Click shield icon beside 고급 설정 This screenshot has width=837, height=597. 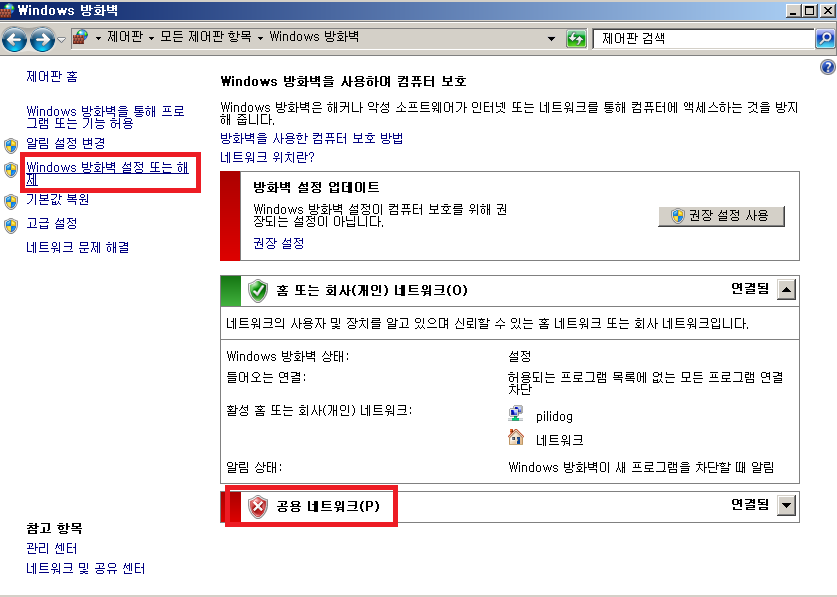11,225
